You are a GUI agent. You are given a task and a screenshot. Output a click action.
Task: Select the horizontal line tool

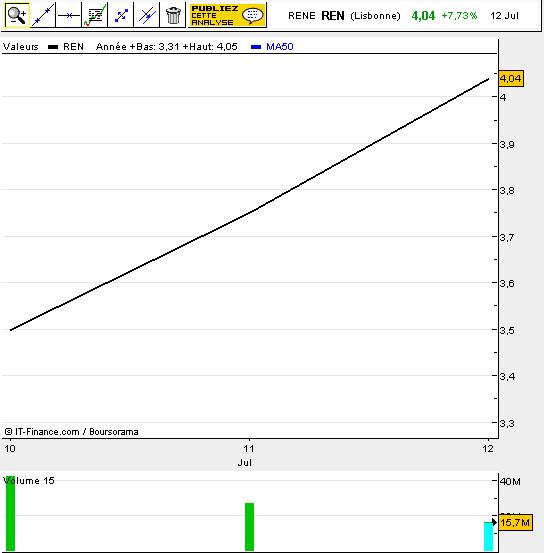[69, 15]
